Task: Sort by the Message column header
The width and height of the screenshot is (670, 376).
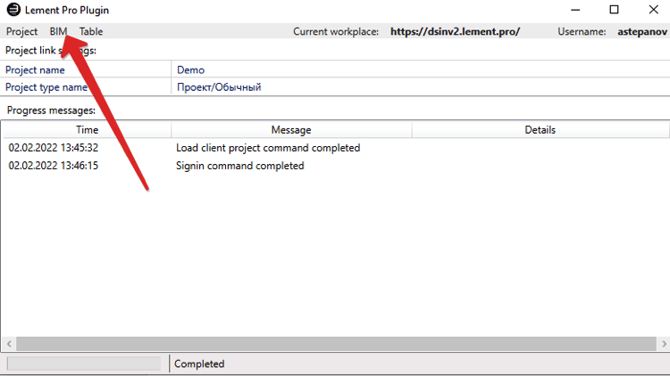Action: tap(291, 130)
